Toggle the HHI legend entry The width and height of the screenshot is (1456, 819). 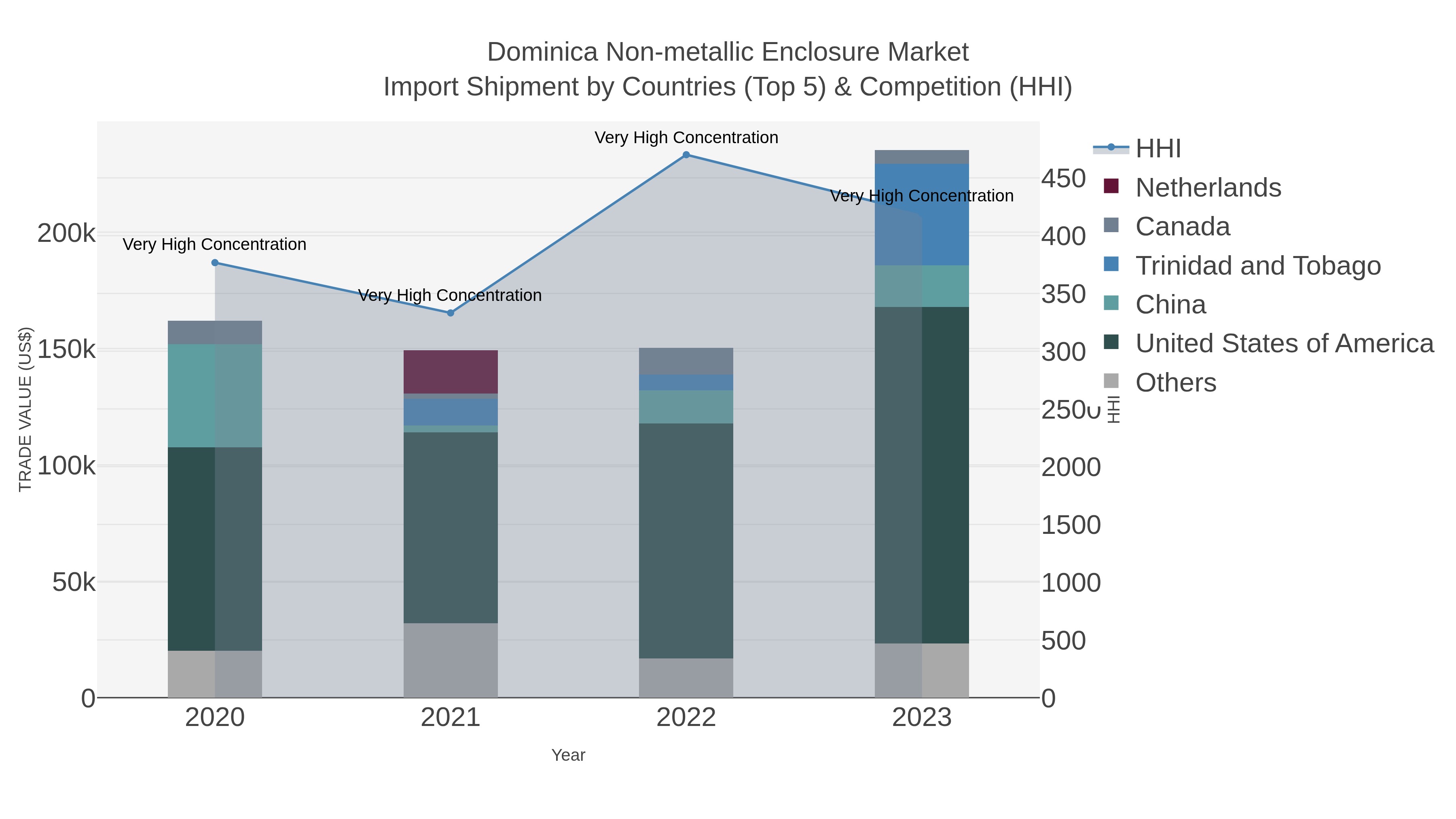click(x=1137, y=149)
